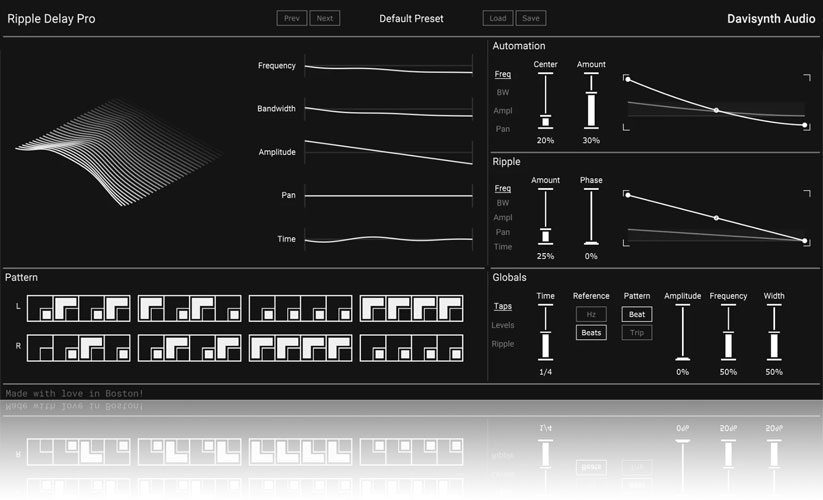
Task: Click the Next preset button
Action: click(323, 18)
